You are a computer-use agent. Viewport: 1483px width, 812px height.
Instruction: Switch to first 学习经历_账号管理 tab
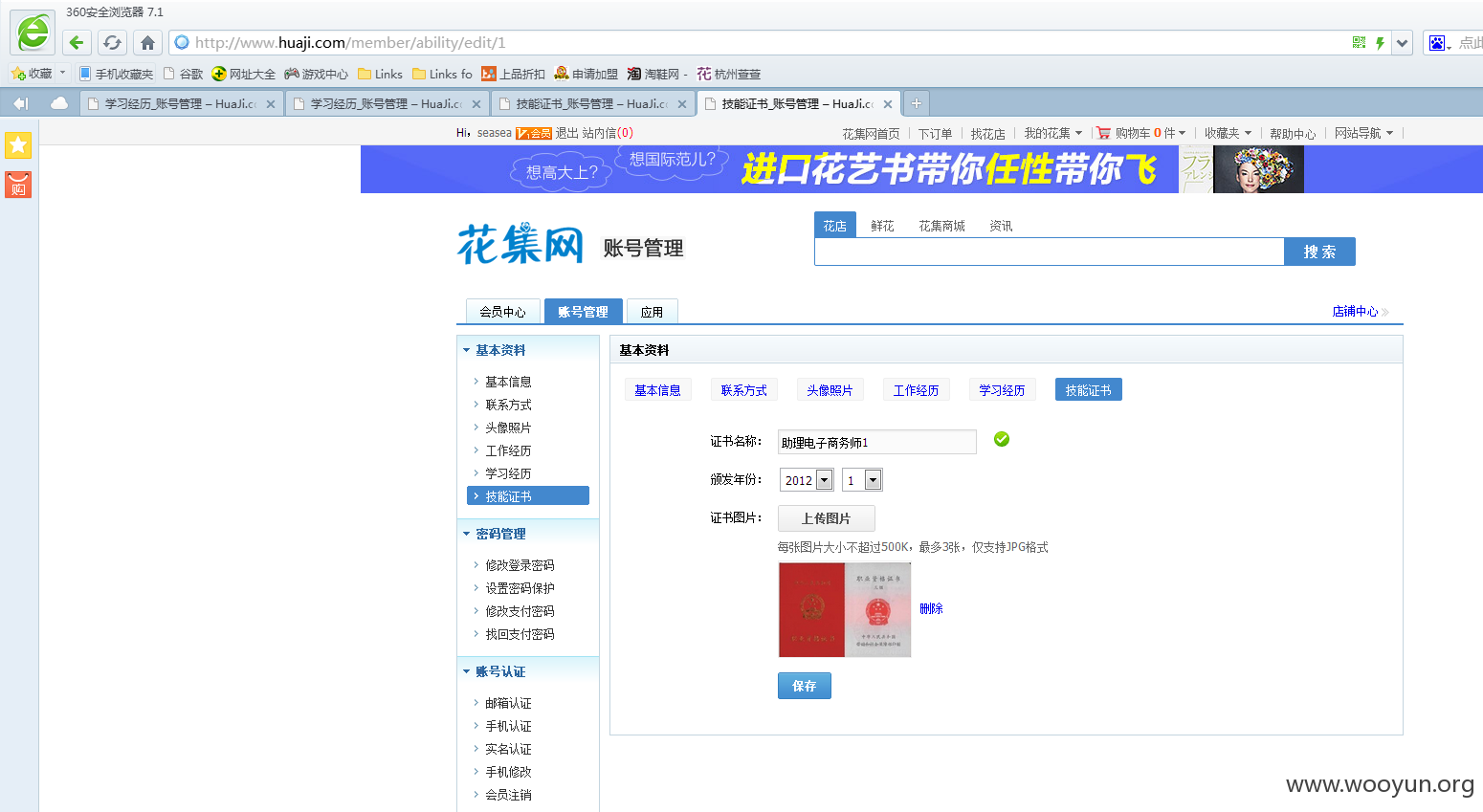click(180, 103)
